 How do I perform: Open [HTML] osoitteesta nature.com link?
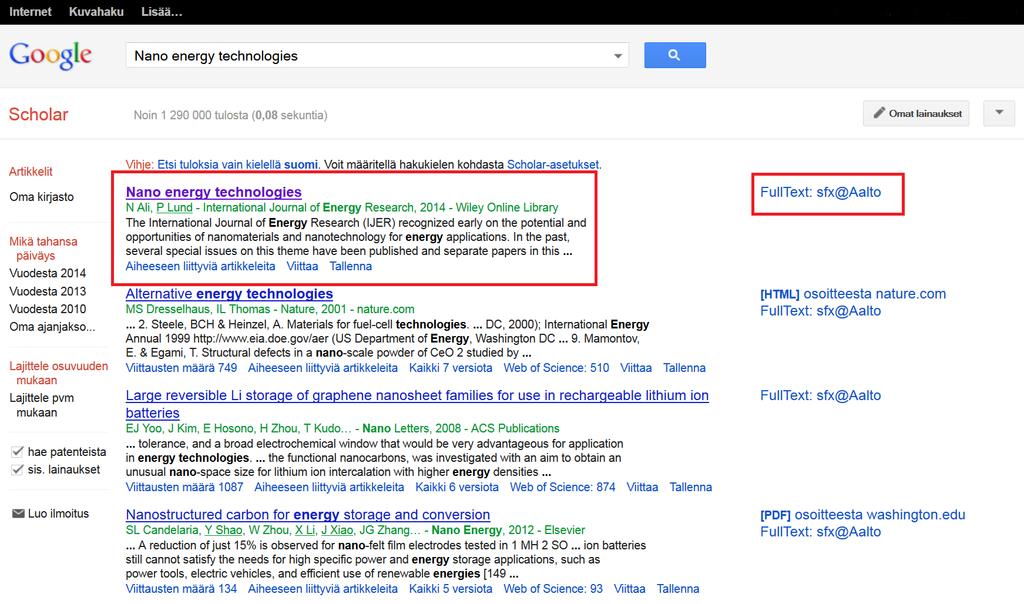(x=853, y=294)
